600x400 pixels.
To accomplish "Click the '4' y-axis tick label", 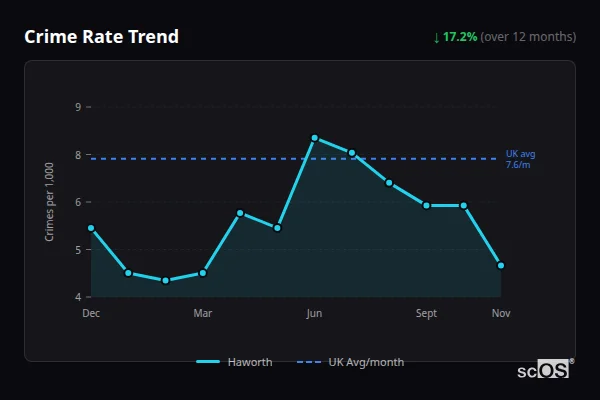I will click(x=78, y=297).
